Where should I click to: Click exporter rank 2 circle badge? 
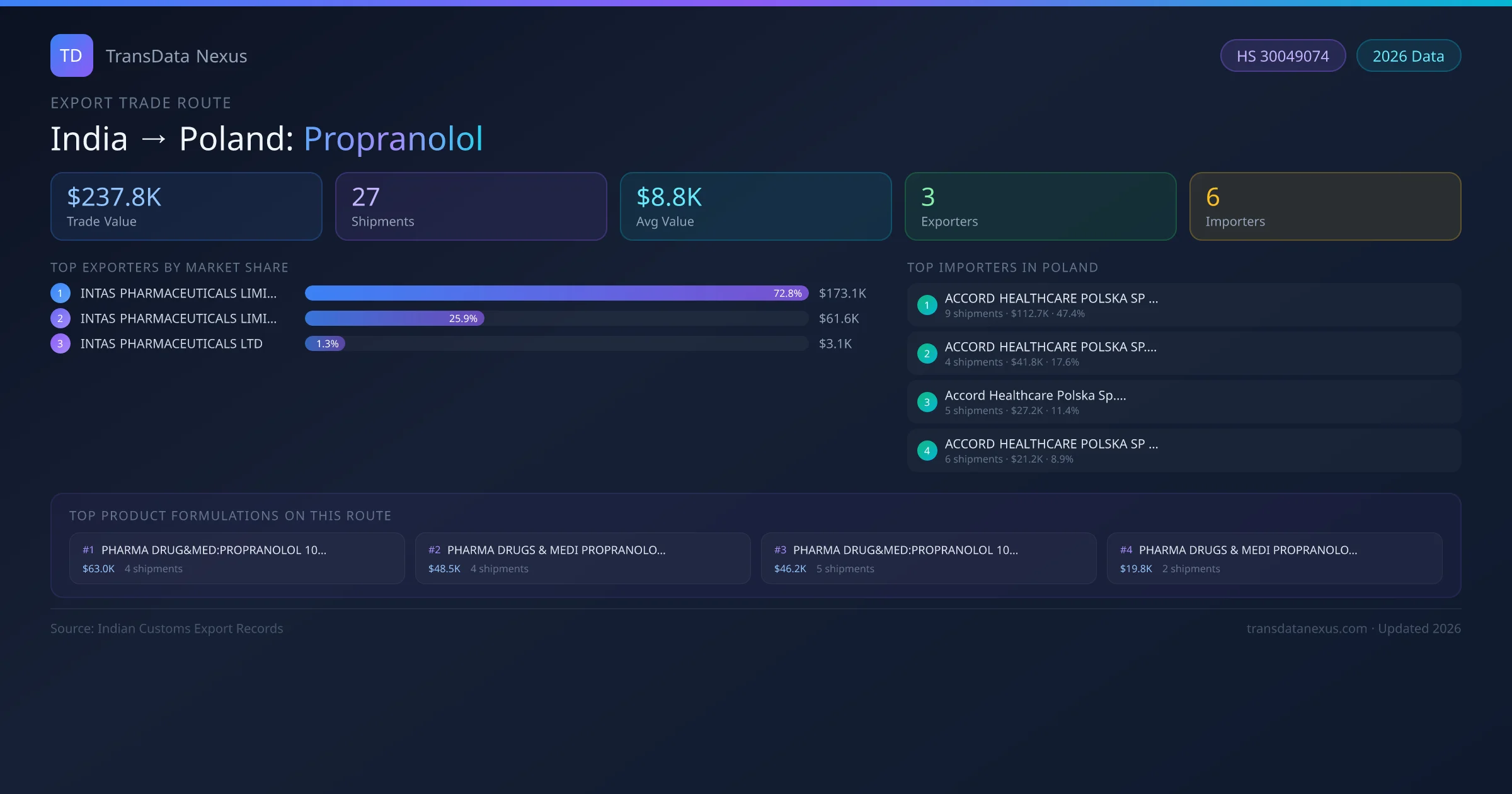(x=60, y=318)
